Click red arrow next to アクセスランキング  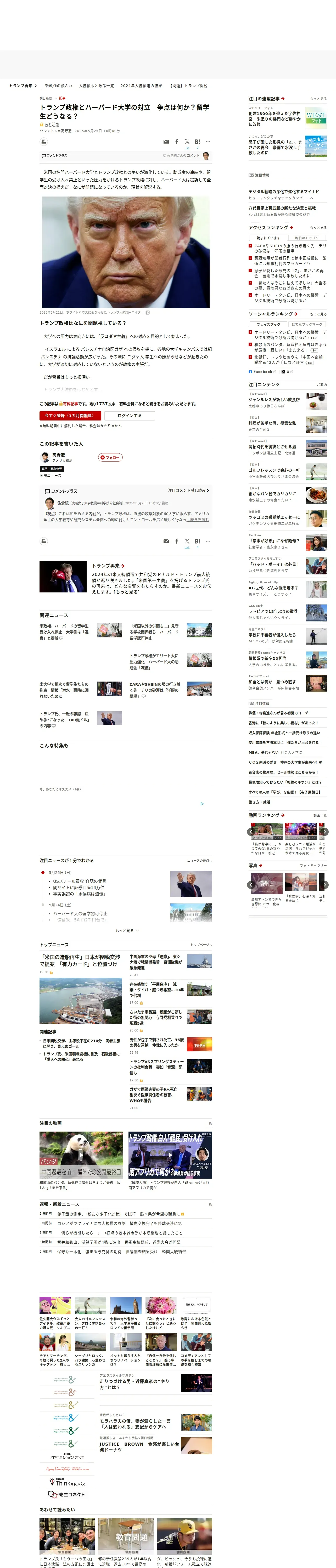click(x=292, y=228)
